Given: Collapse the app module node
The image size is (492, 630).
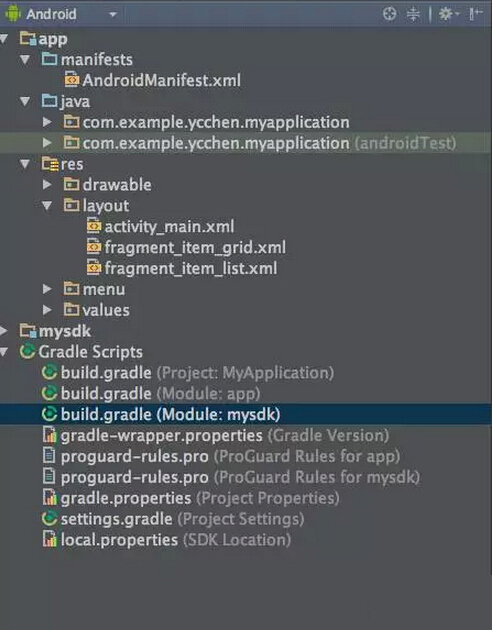Looking at the screenshot, I should pos(4,39).
